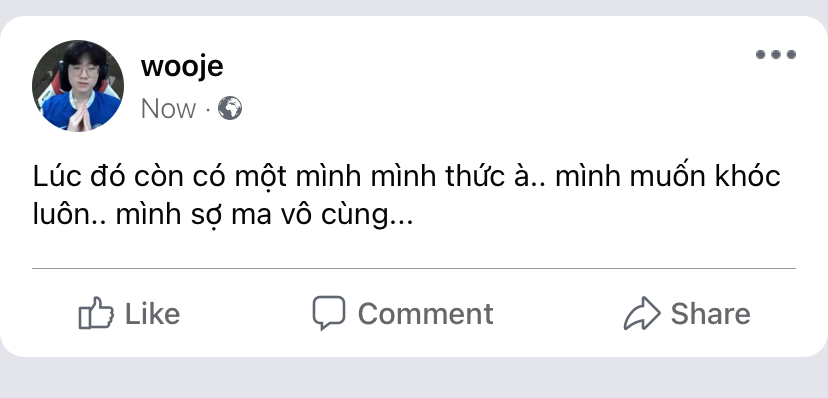Open wooje's circular profile picture
Image resolution: width=828 pixels, height=398 pixels.
(x=78, y=86)
